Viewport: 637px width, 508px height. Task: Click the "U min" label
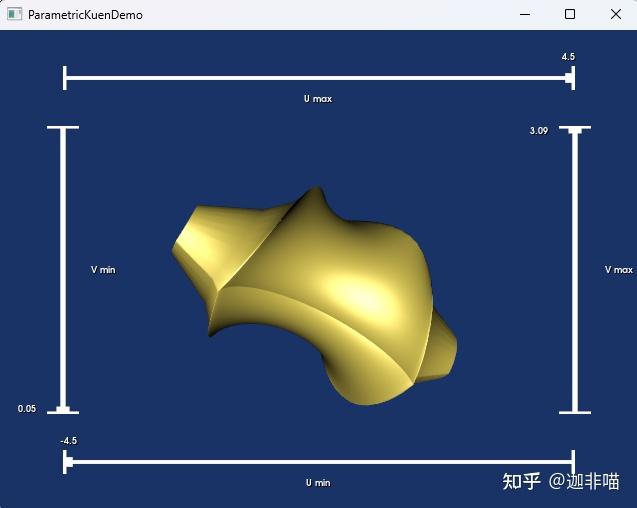[318, 483]
